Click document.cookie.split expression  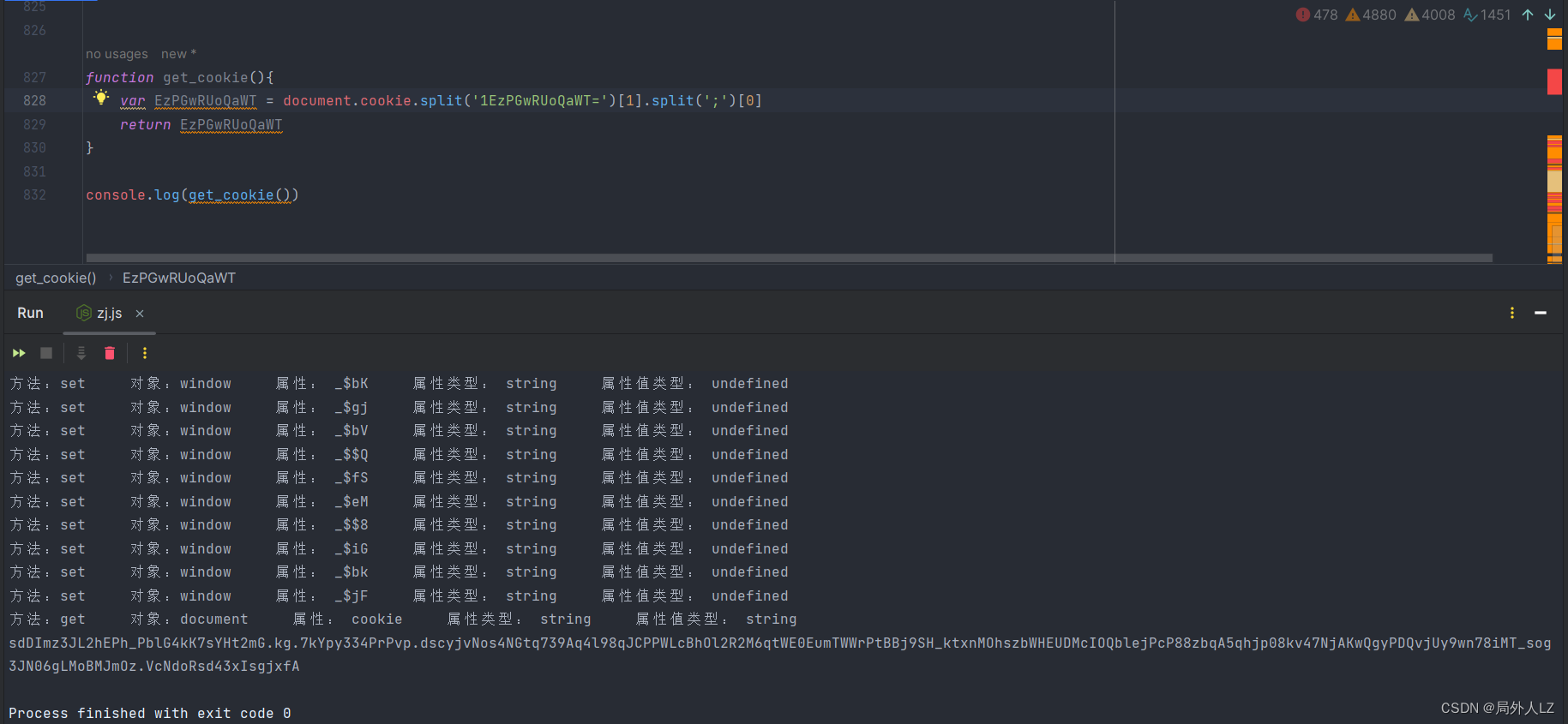373,100
